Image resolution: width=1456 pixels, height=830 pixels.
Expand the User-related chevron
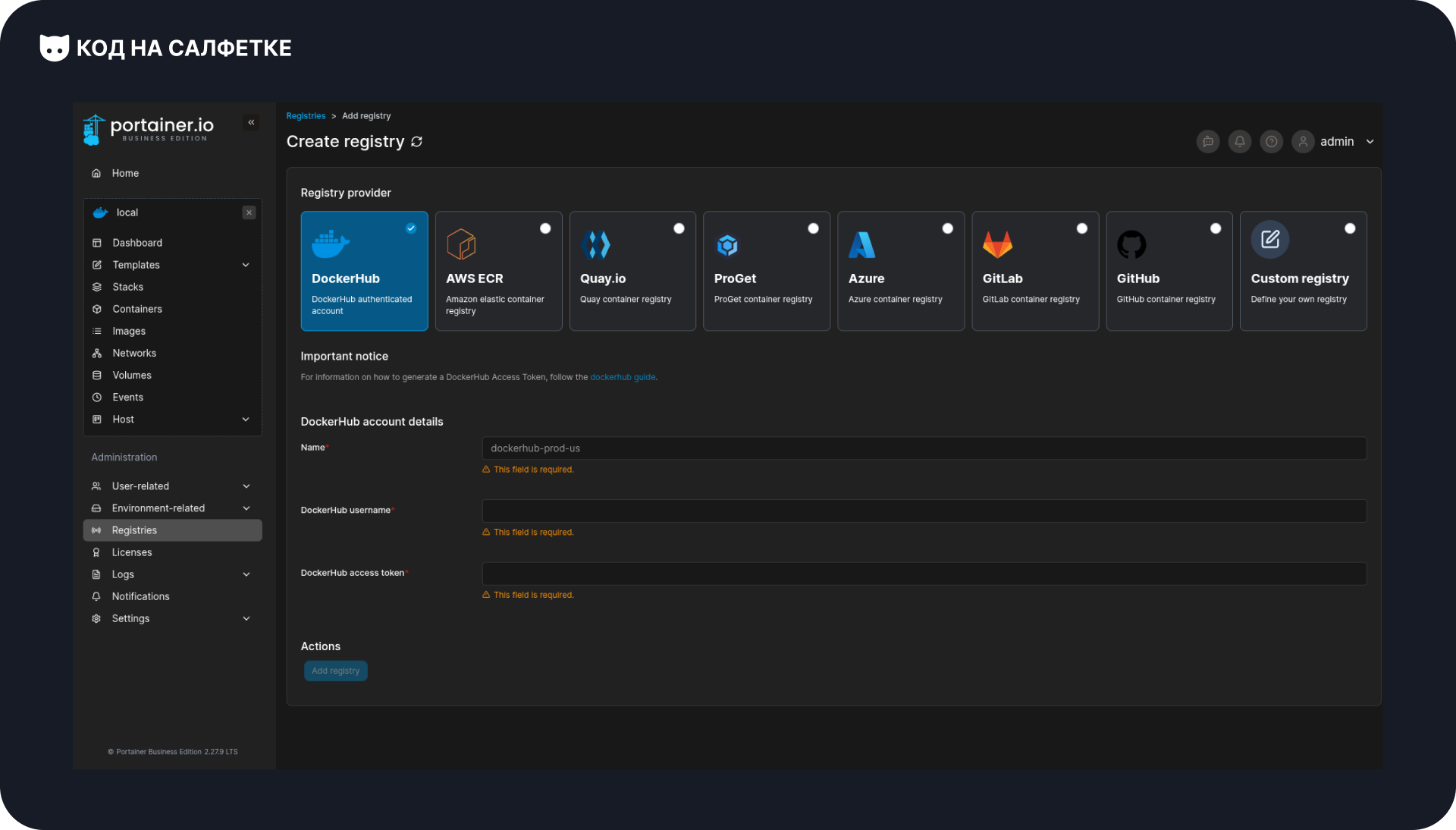point(246,486)
